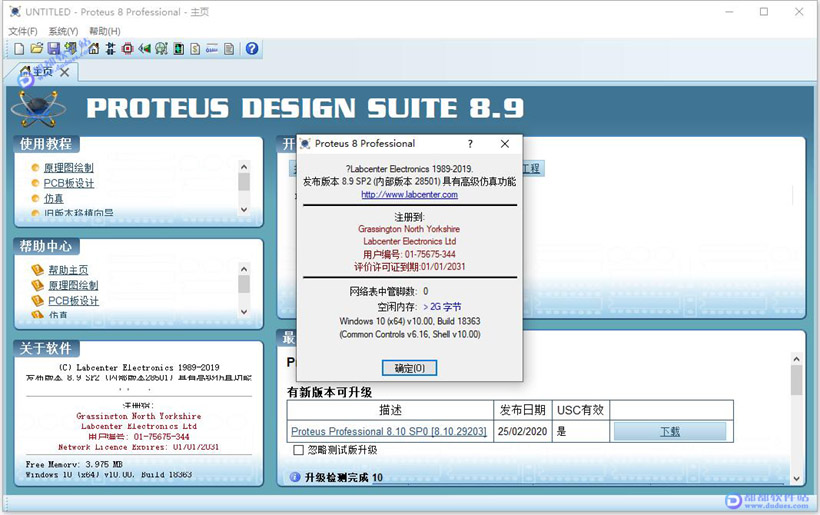
Task: Open Project Notes document icon
Action: (x=229, y=49)
